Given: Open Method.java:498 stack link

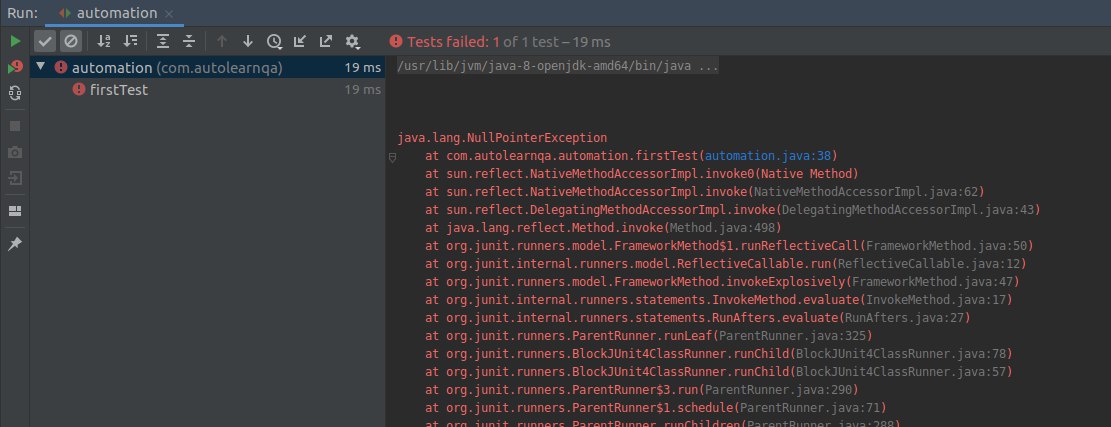Looking at the screenshot, I should (722, 228).
